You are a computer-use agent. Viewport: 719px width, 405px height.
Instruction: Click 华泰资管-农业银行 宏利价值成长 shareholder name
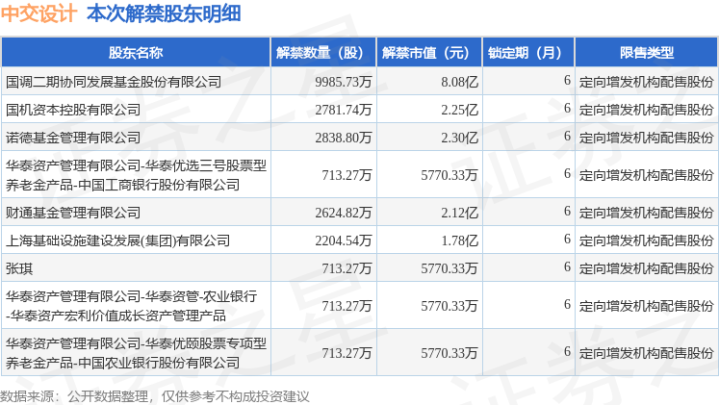(131, 306)
